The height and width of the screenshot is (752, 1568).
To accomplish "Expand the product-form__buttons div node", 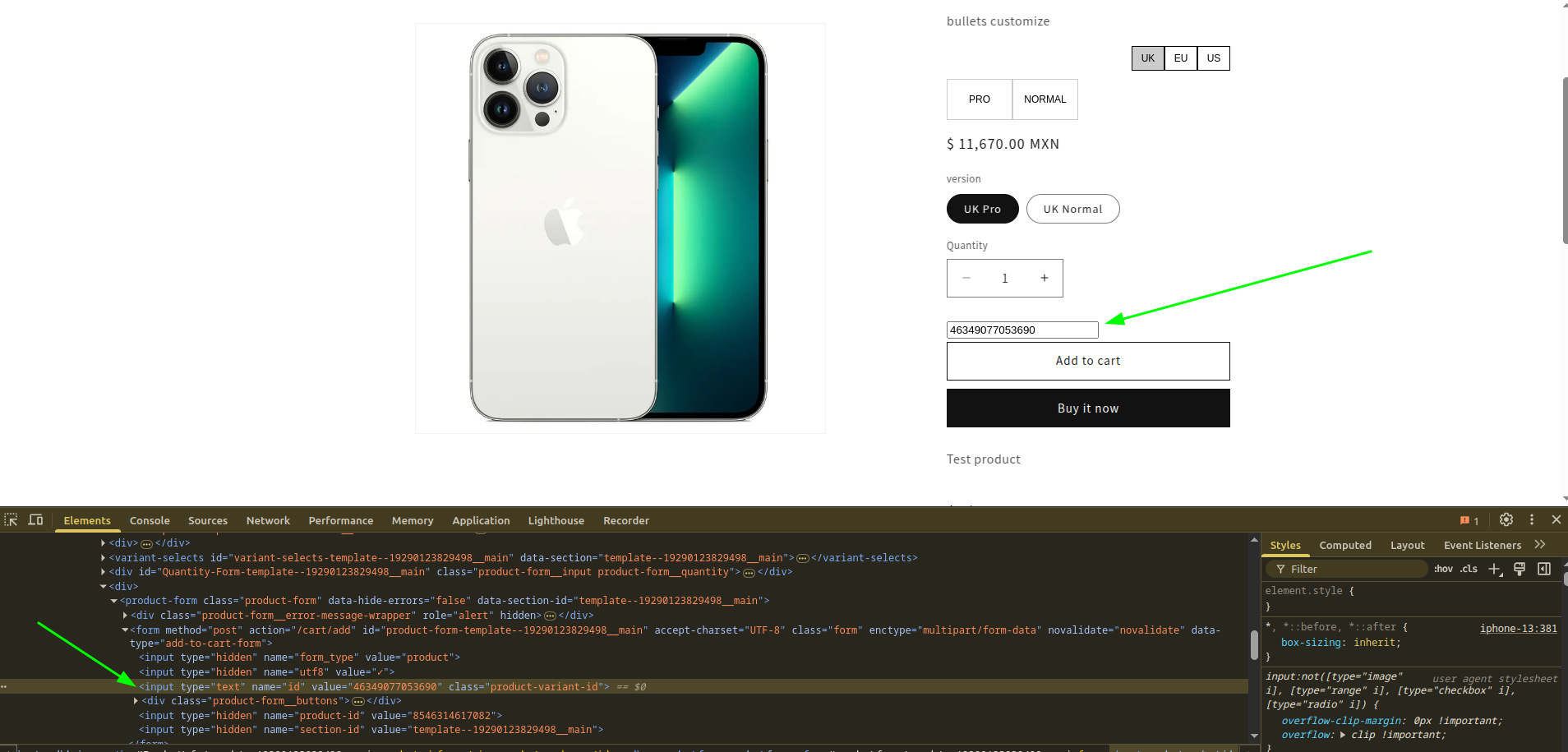I will [136, 701].
